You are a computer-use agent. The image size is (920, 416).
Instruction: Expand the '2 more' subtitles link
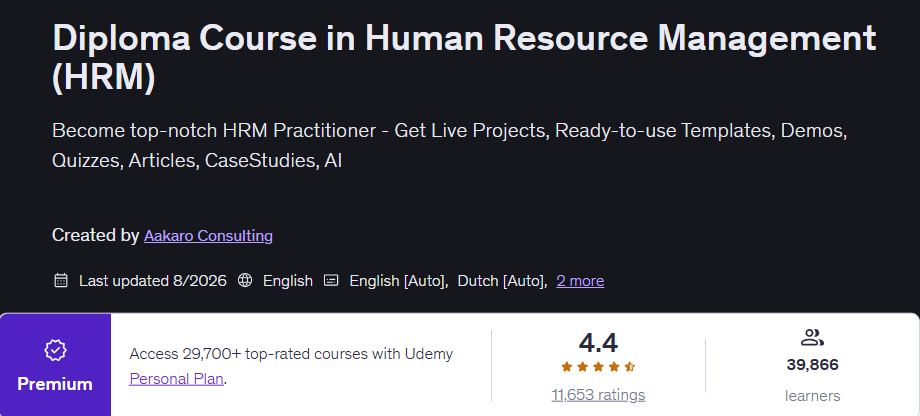[580, 281]
